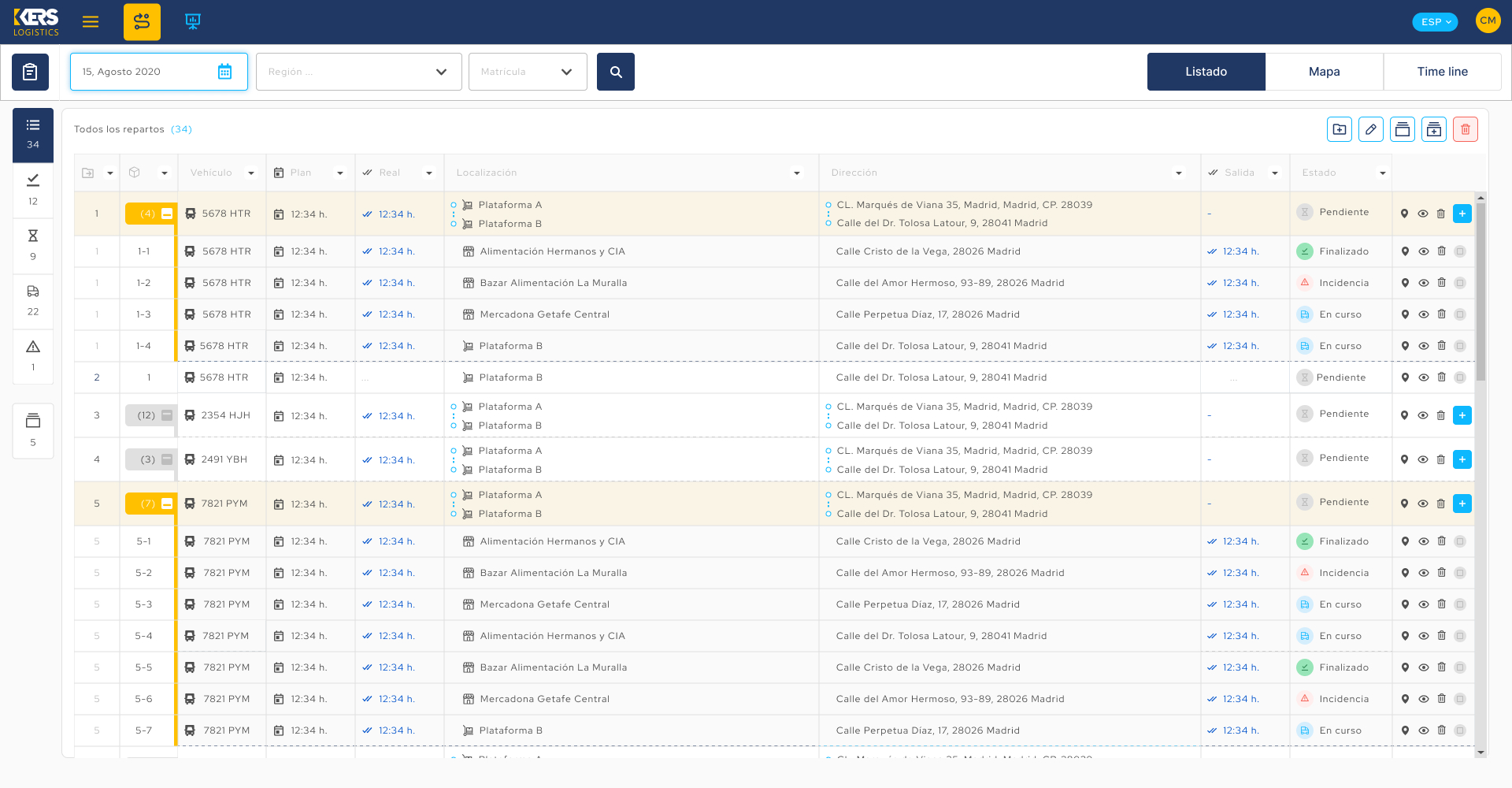Collapse the yellow (4) route group
This screenshot has width=1512, height=788.
(x=167, y=214)
